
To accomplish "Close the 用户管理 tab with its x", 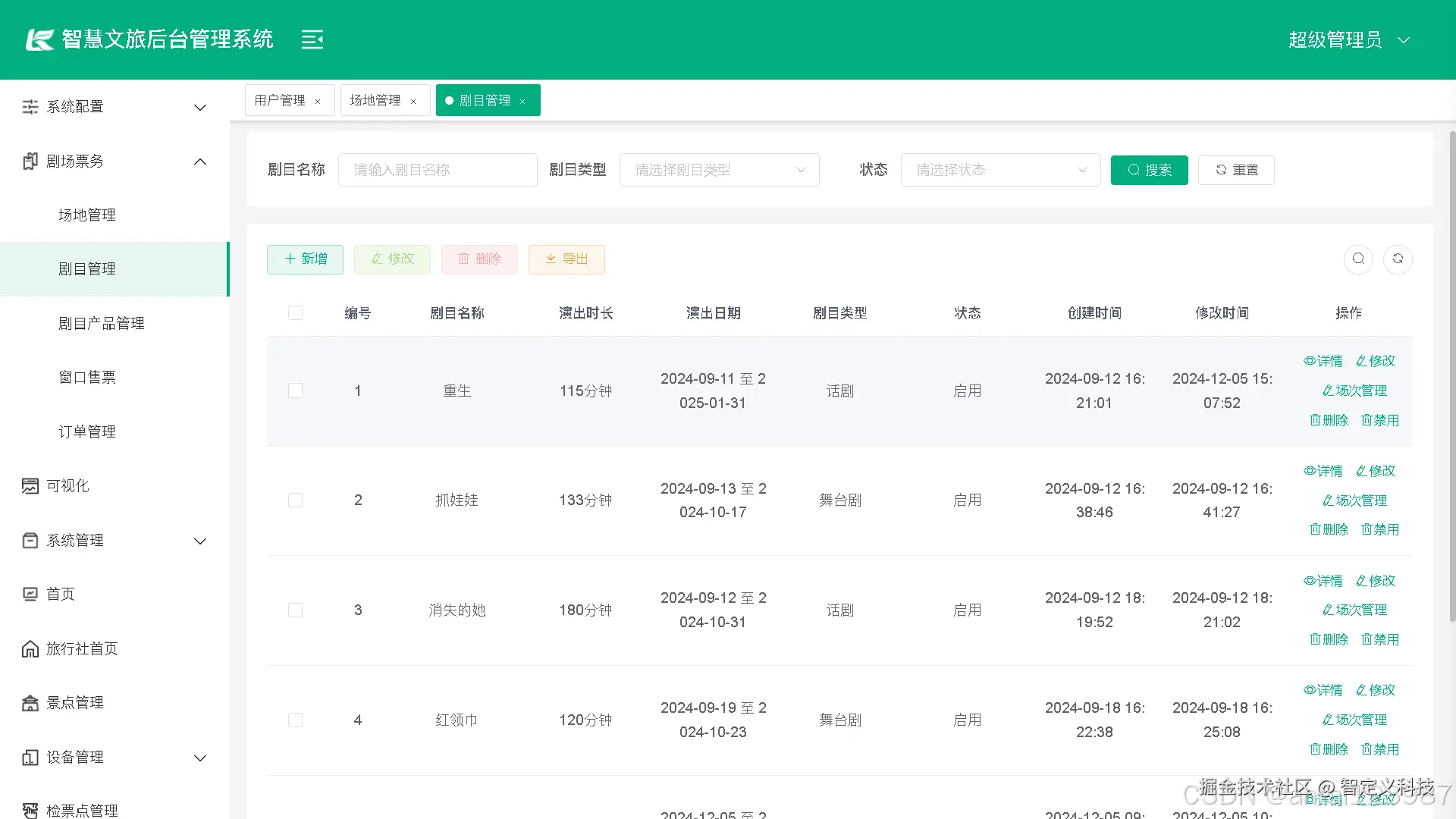I will coord(318,102).
